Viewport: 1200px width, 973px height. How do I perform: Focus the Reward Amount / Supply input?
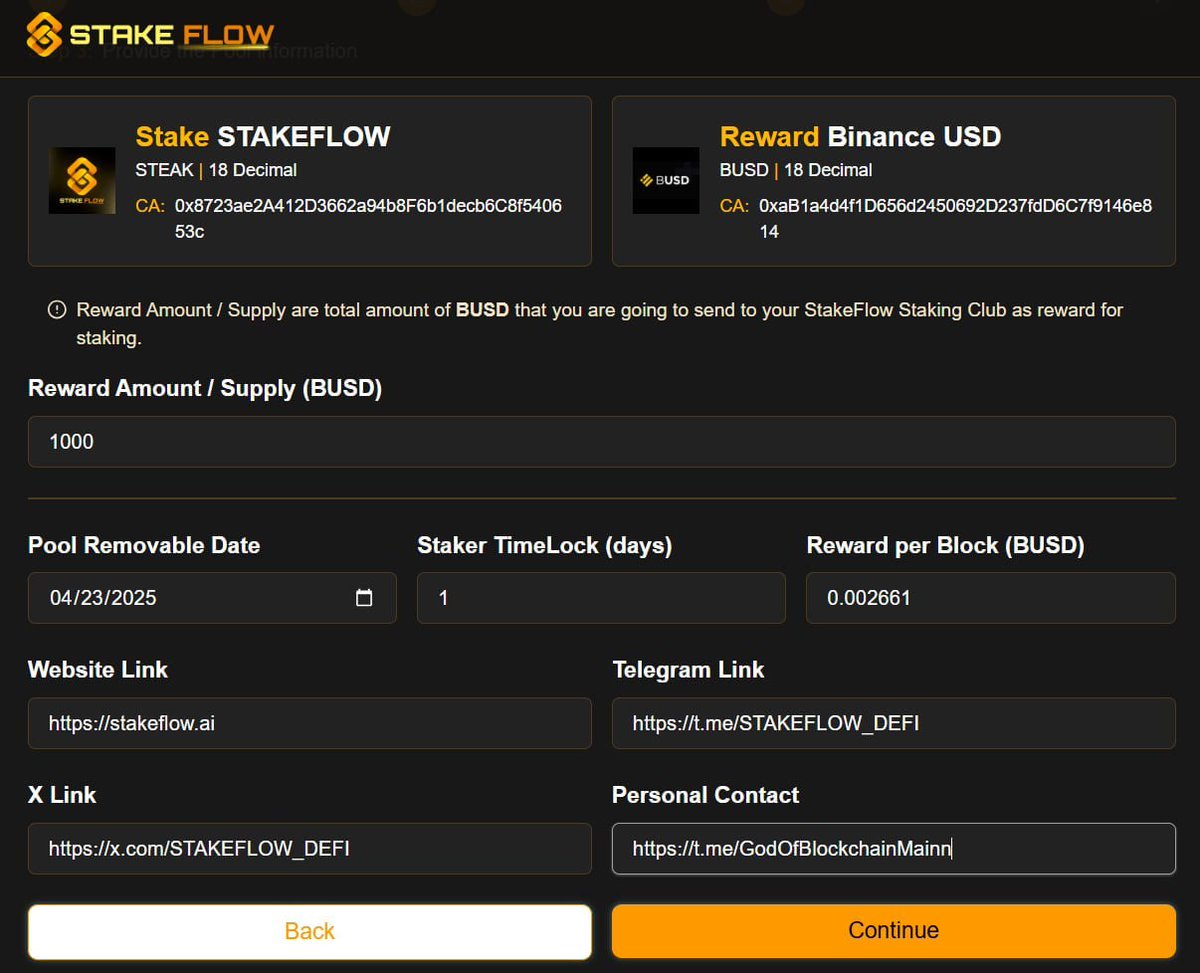point(601,442)
